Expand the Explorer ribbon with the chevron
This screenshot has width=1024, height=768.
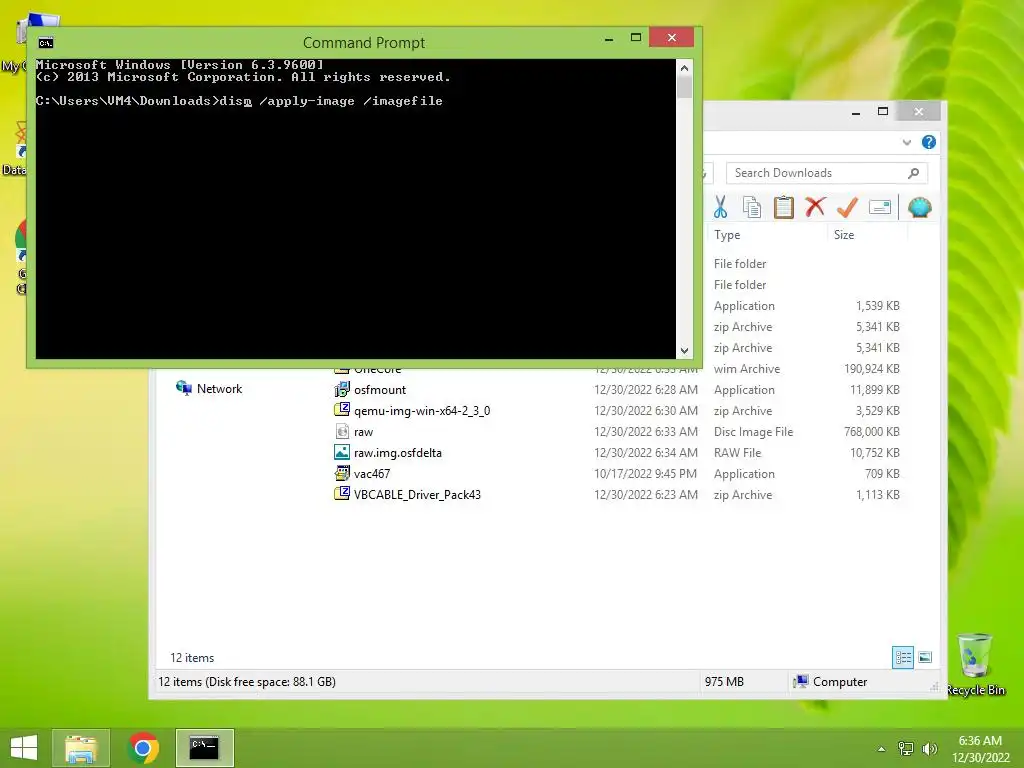tap(906, 142)
